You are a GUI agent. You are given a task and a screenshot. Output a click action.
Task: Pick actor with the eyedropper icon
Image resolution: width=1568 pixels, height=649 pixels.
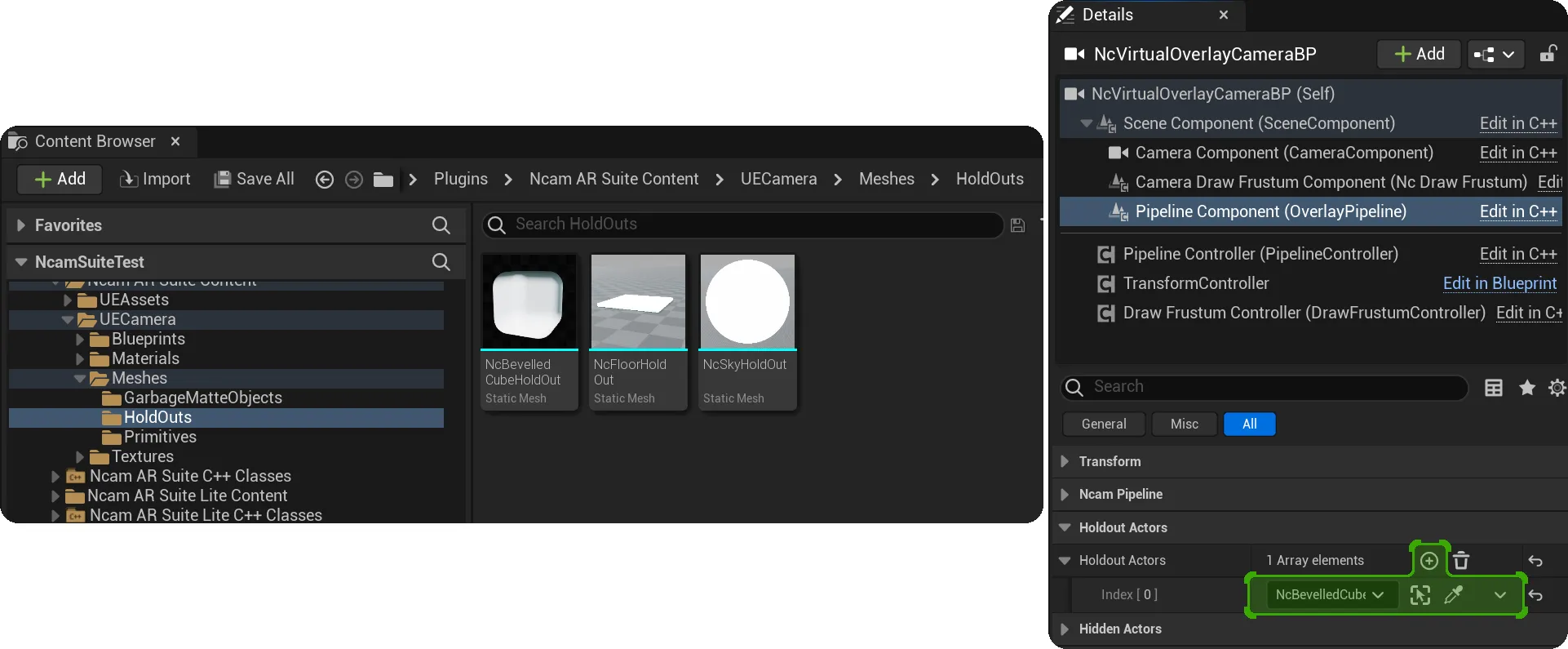click(1454, 595)
